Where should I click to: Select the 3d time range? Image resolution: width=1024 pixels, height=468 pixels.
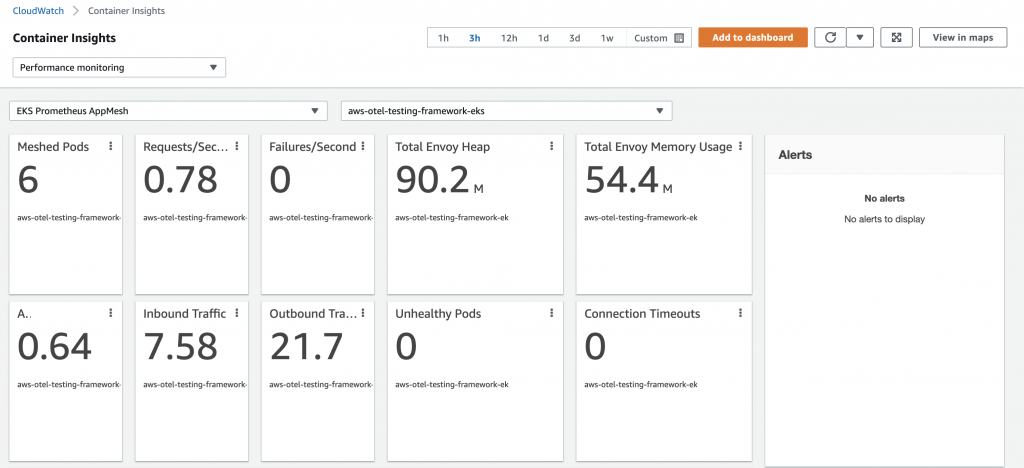pos(575,38)
